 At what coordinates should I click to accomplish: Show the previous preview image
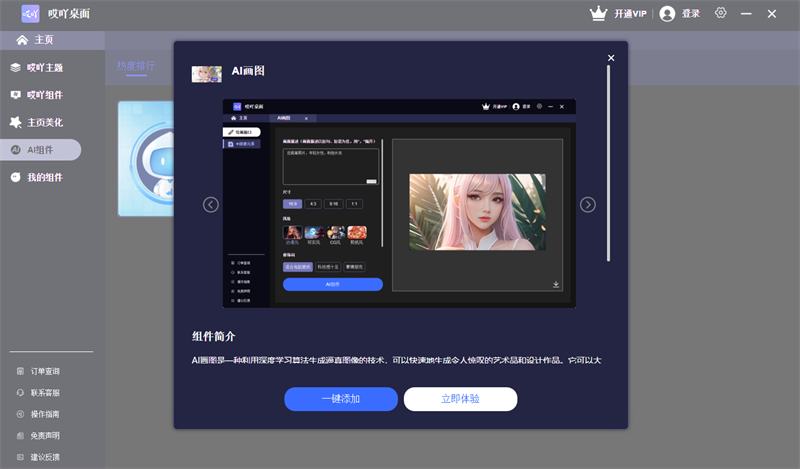point(211,205)
